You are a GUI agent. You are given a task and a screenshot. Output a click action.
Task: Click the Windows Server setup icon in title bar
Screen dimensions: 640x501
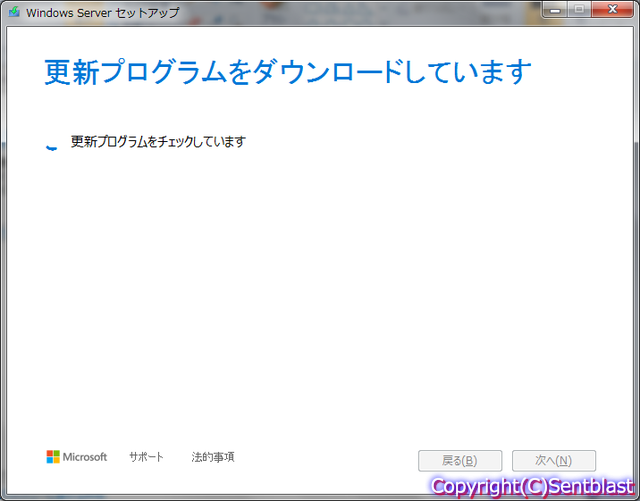14,11
